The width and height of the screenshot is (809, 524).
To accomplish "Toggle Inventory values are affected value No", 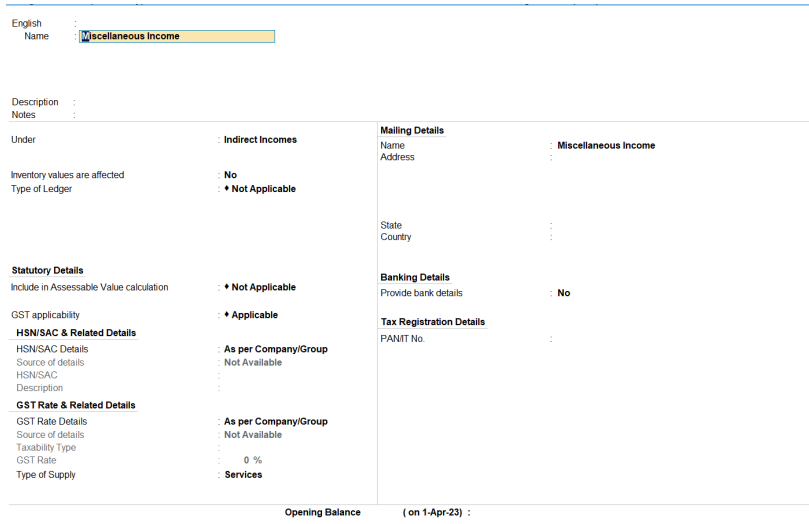I will (x=230, y=175).
